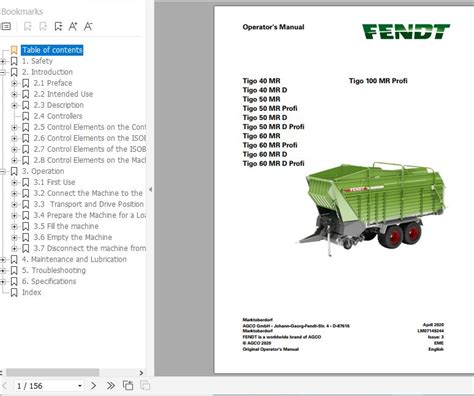Open bookmark 2.4 Controllers
The image size is (474, 396).
pyautogui.click(x=58, y=116)
